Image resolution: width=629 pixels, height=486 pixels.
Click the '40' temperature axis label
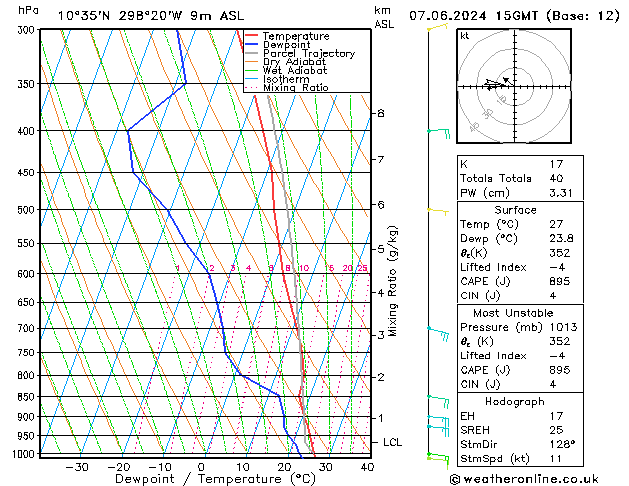point(367,467)
